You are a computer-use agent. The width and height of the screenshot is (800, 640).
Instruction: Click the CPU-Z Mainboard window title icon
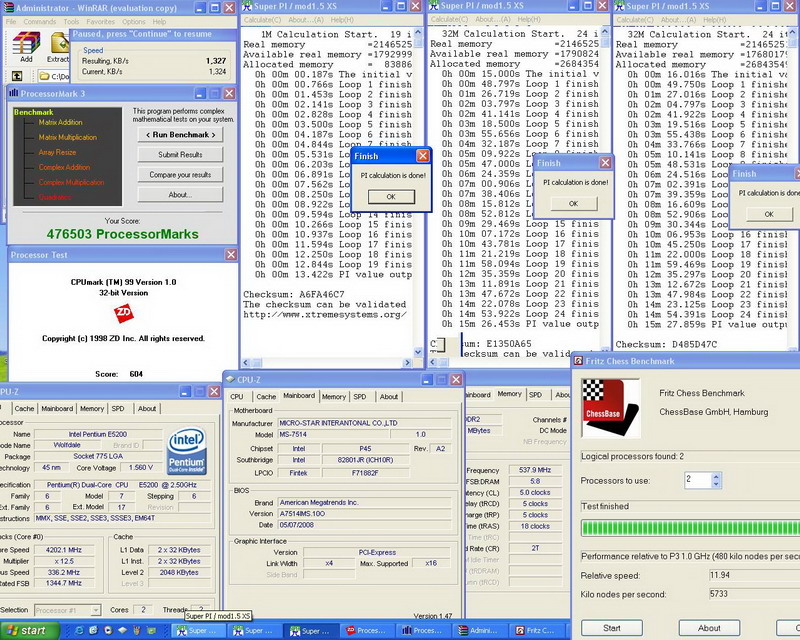230,379
